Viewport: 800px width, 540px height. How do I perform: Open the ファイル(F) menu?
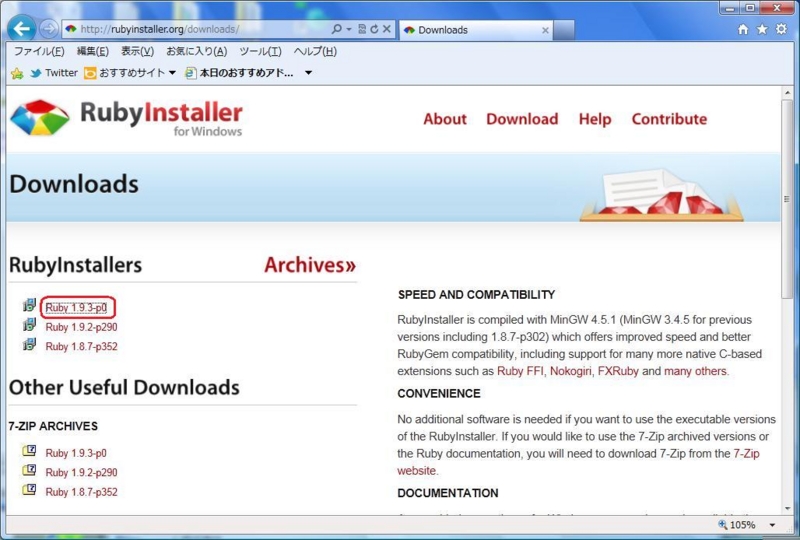pyautogui.click(x=39, y=51)
